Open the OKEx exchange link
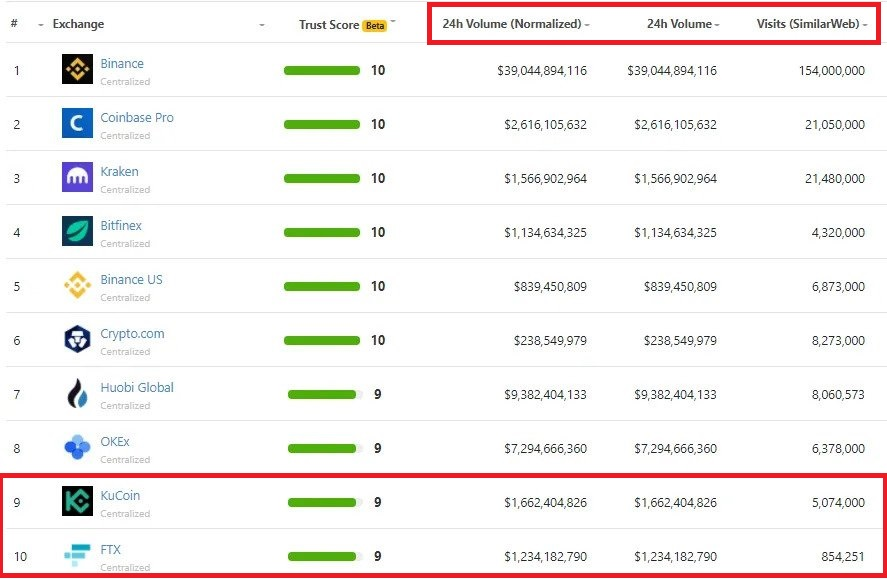This screenshot has height=581, width=887. [115, 441]
